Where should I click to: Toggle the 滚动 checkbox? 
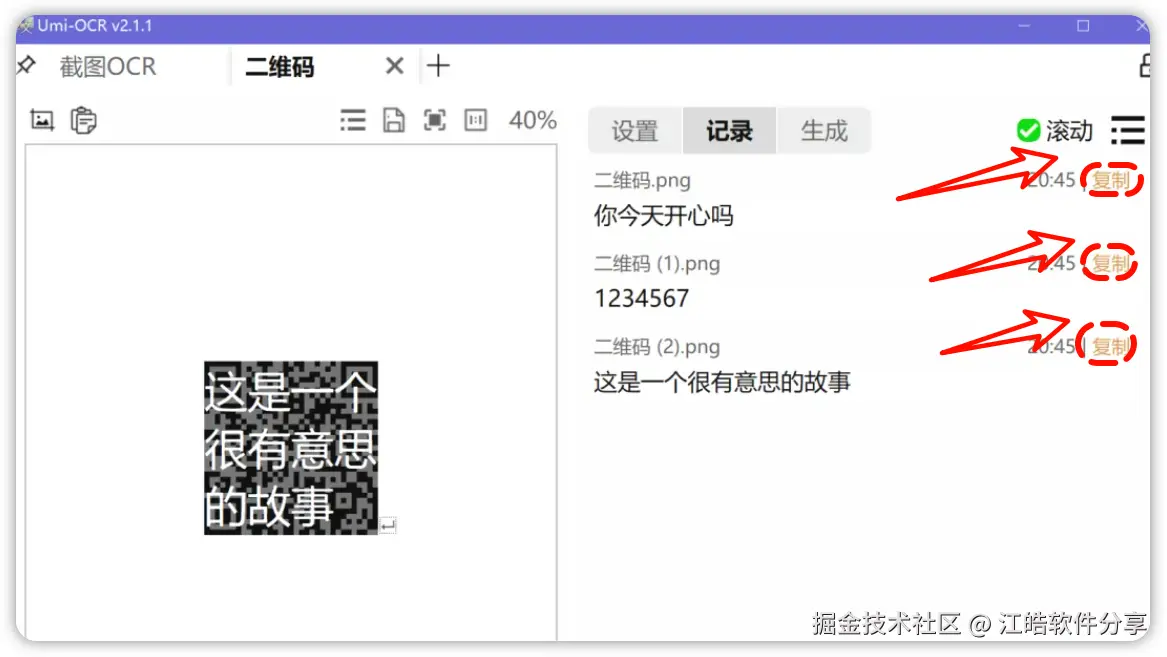(1029, 131)
